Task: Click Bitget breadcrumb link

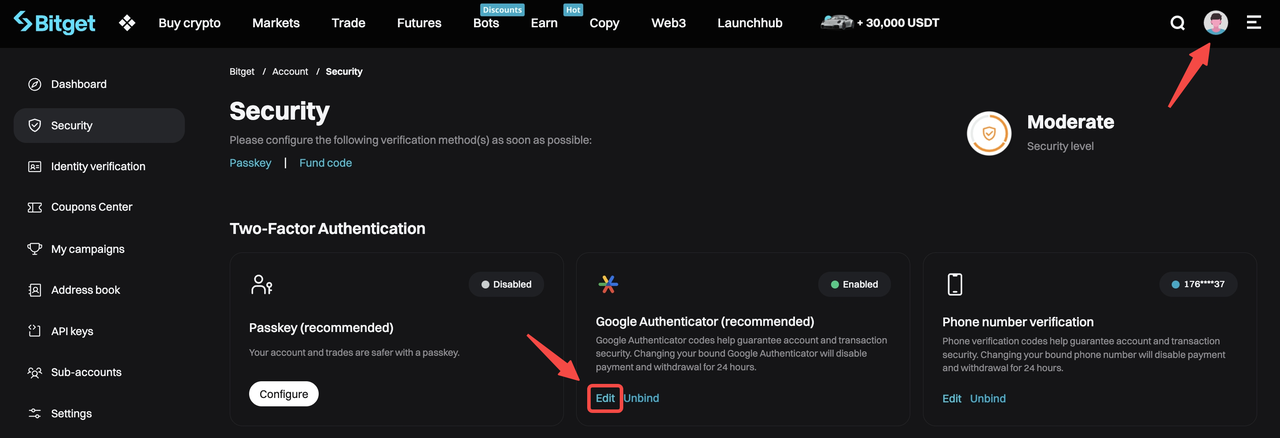Action: (x=242, y=72)
